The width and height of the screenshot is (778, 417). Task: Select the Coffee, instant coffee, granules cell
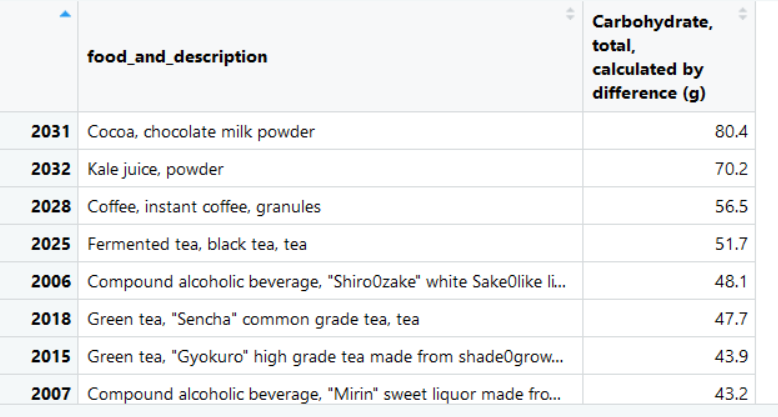tap(330, 206)
